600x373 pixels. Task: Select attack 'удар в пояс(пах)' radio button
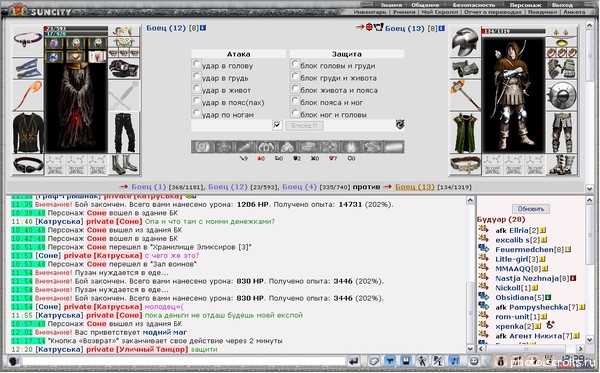(197, 101)
